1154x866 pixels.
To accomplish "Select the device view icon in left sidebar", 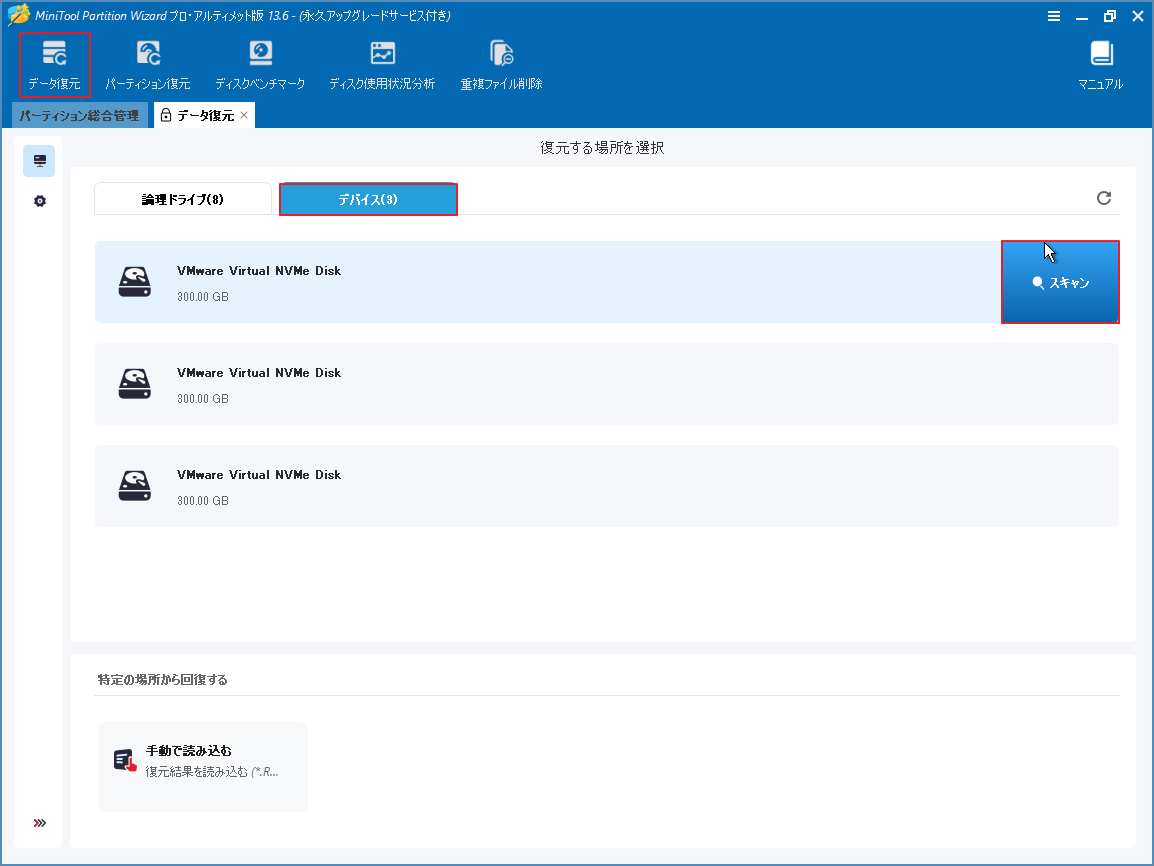I will pos(38,160).
